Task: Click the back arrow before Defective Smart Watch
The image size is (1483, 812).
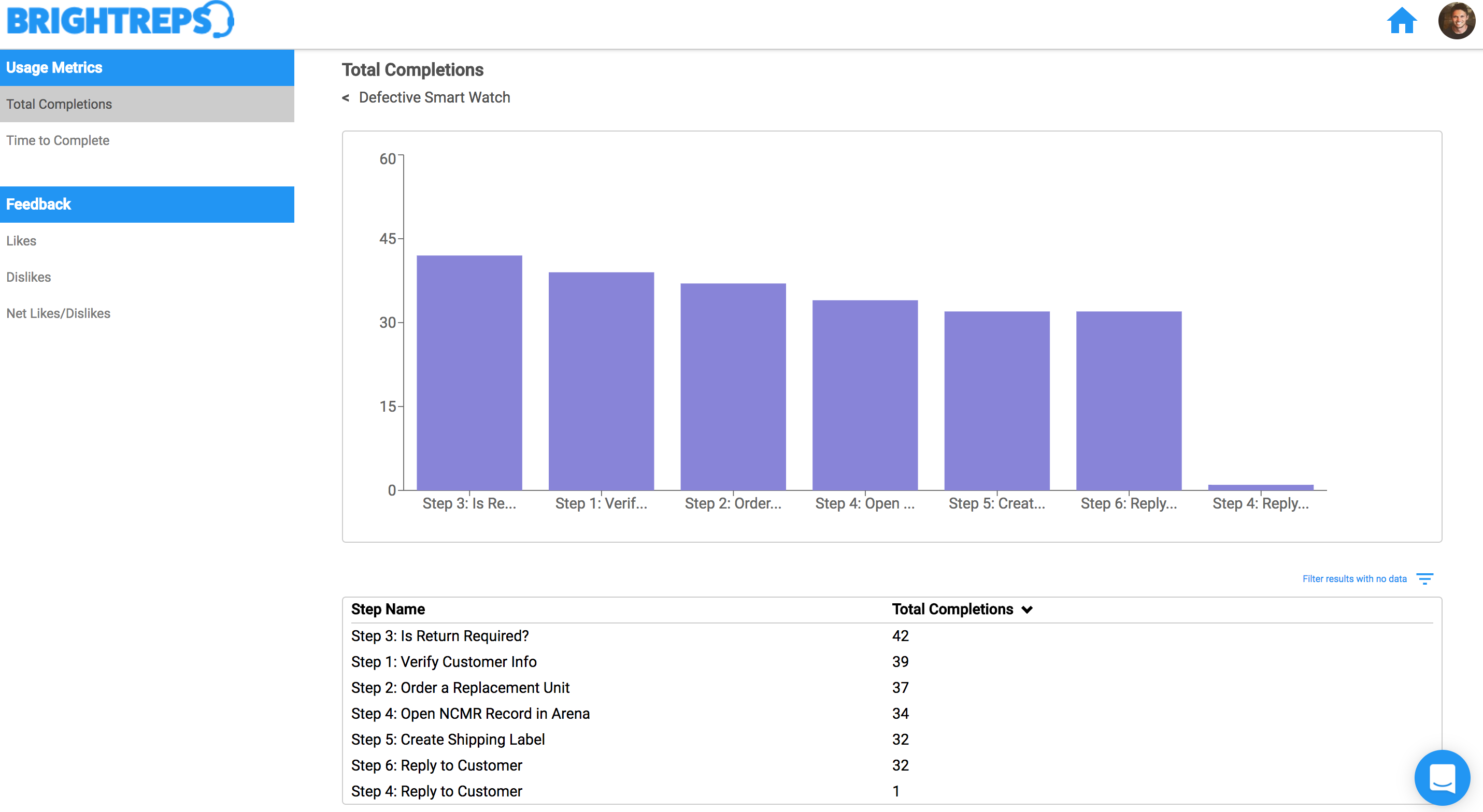Action: [x=346, y=98]
